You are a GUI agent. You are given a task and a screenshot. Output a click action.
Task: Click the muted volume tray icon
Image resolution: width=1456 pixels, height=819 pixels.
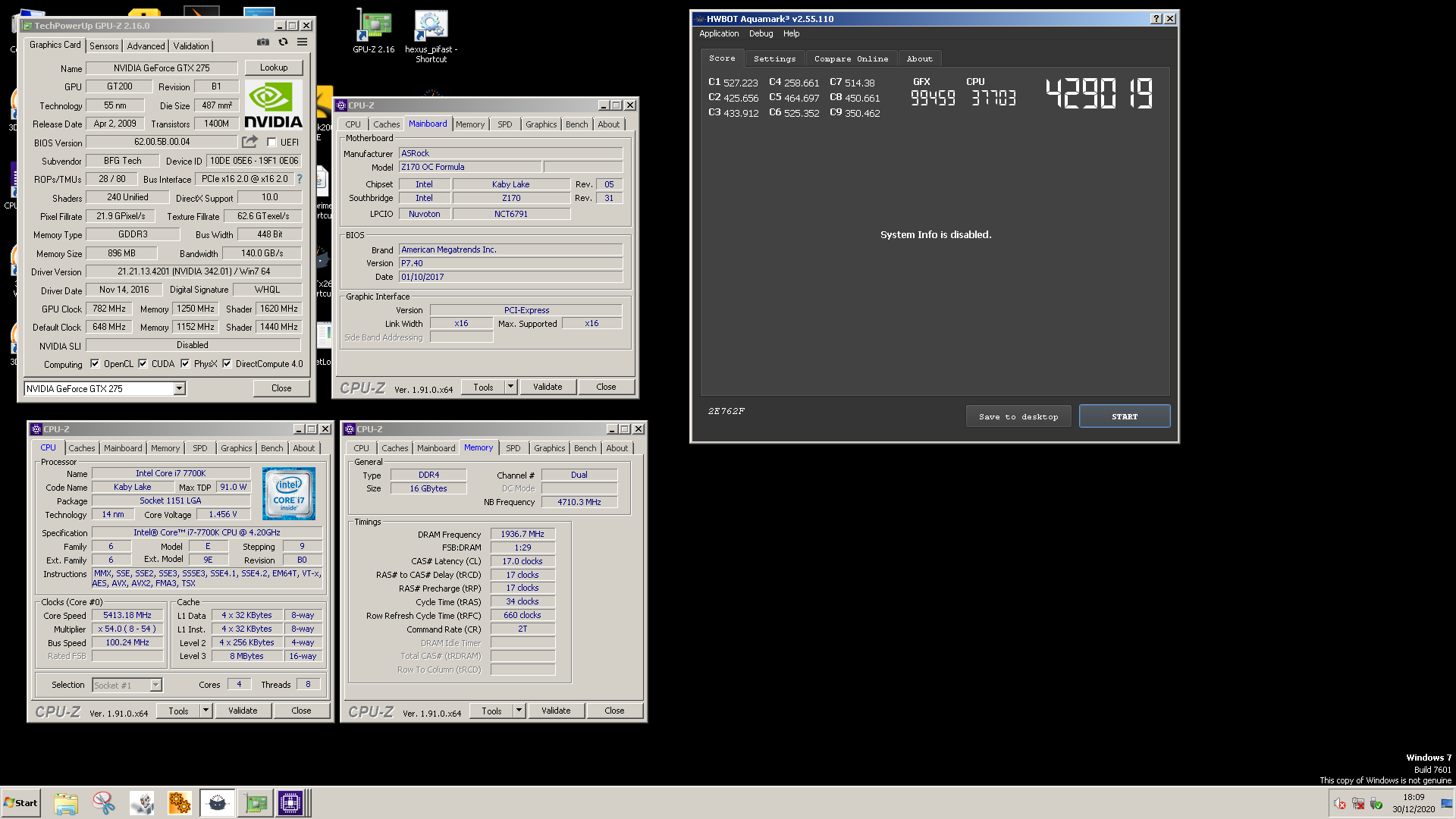[x=1340, y=804]
